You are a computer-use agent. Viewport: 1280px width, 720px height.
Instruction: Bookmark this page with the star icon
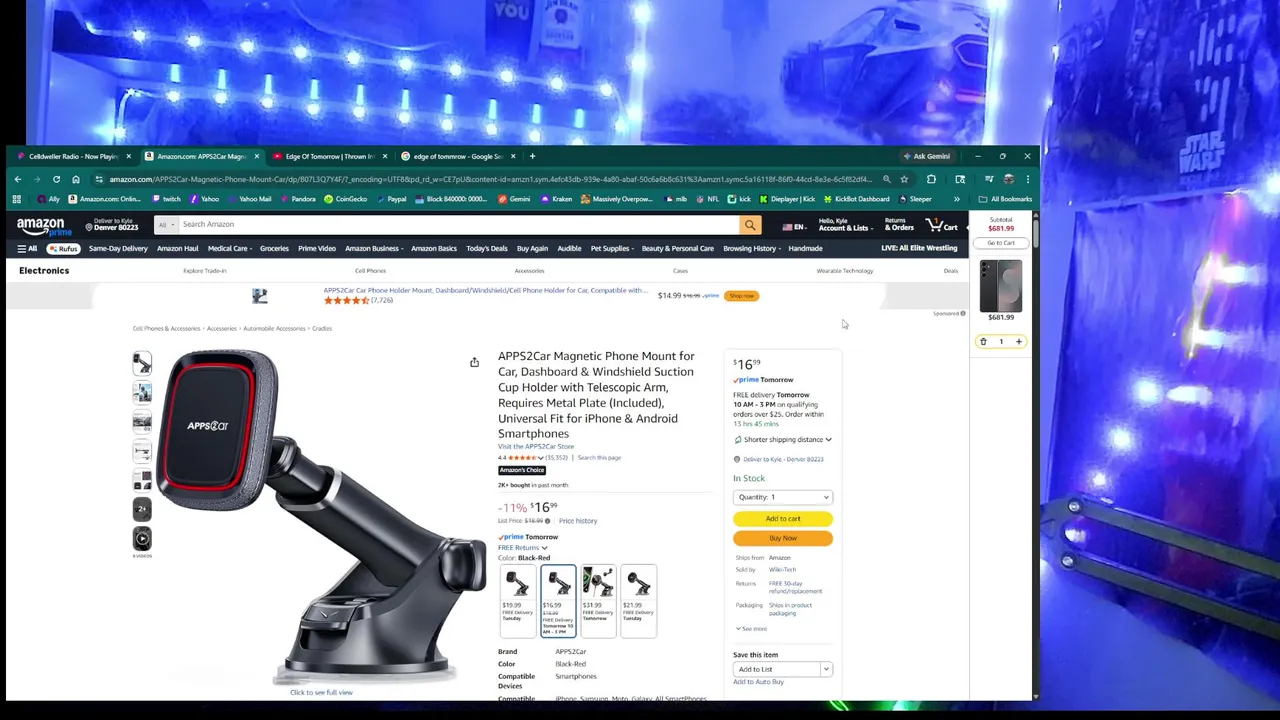pos(904,179)
